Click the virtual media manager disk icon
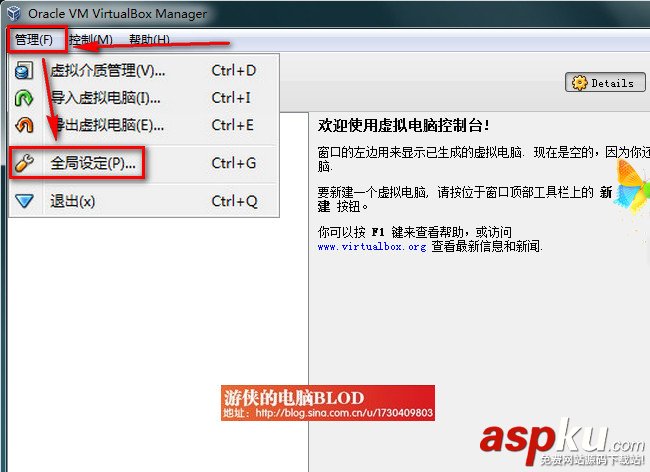The height and width of the screenshot is (472, 650). coord(24,71)
